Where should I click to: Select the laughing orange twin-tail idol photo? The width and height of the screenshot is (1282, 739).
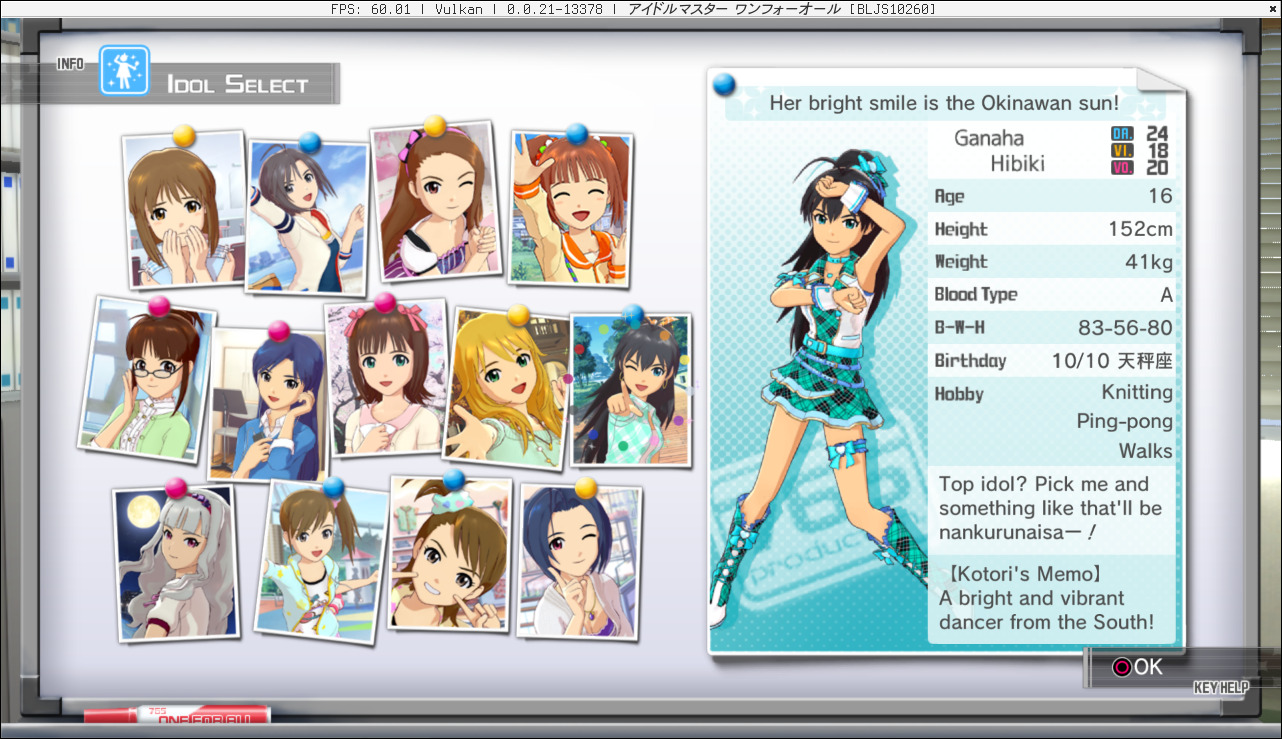571,209
